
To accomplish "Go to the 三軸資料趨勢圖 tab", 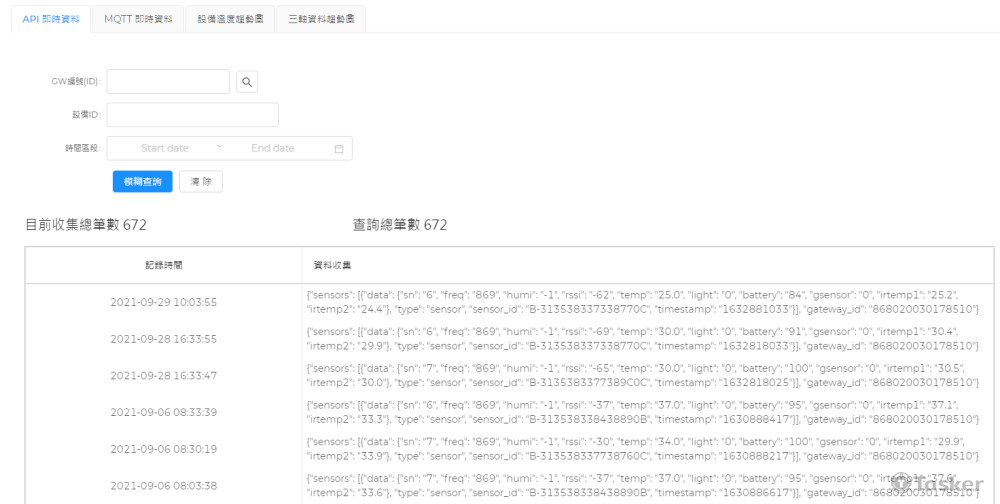I will coord(320,19).
